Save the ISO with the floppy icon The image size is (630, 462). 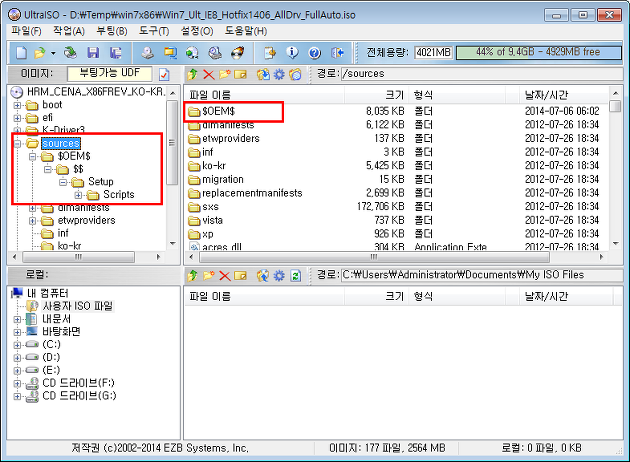[93, 53]
